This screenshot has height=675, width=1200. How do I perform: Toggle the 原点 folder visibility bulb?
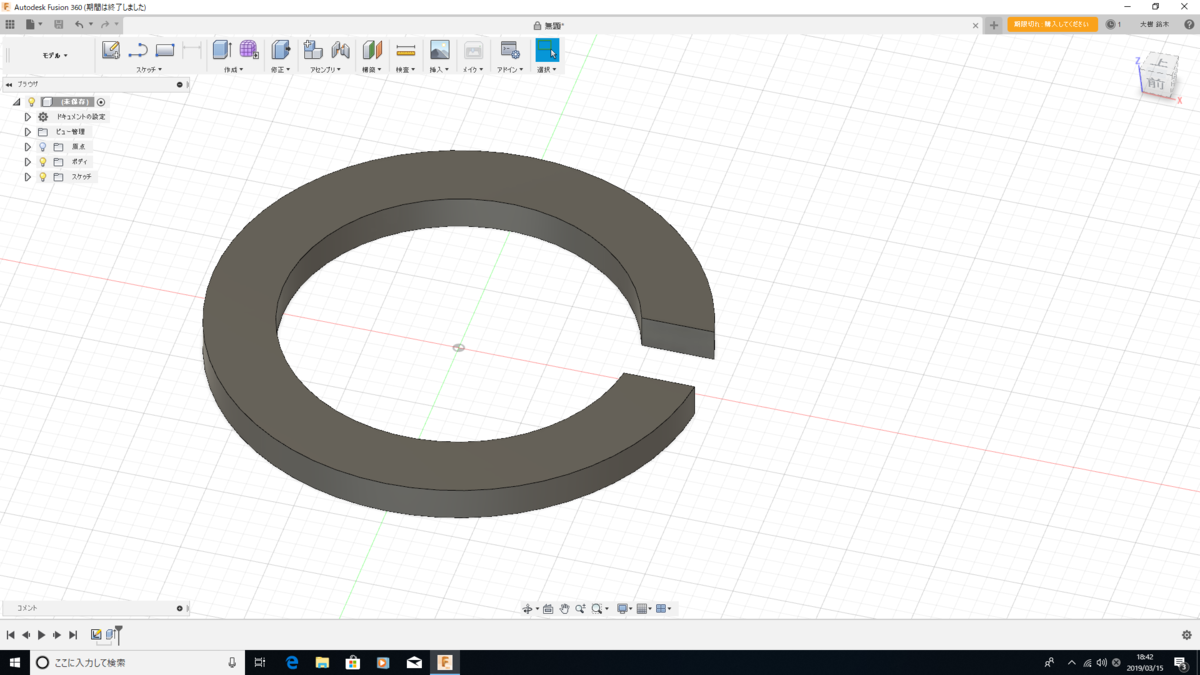pyautogui.click(x=43, y=147)
